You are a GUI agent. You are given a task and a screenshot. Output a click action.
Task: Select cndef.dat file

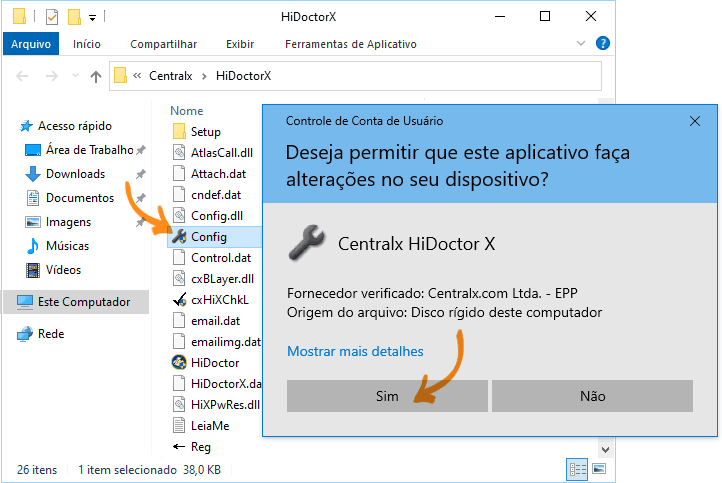216,195
